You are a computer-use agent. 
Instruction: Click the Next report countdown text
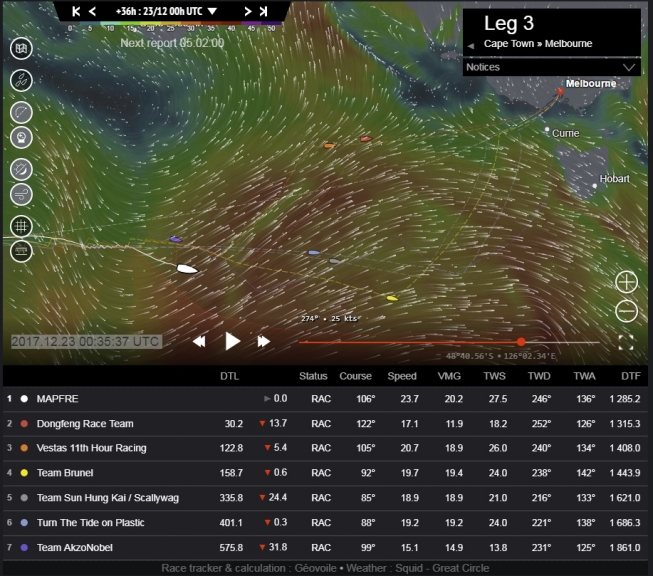(x=172, y=42)
